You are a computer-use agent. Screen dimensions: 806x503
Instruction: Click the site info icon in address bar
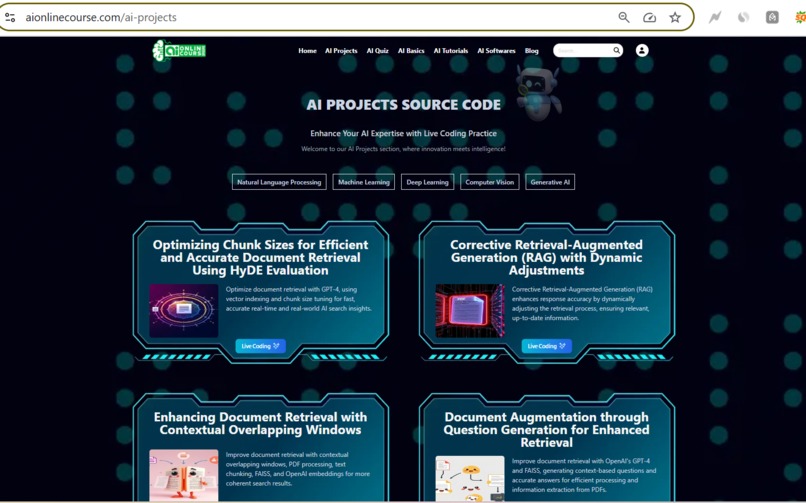[x=10, y=17]
